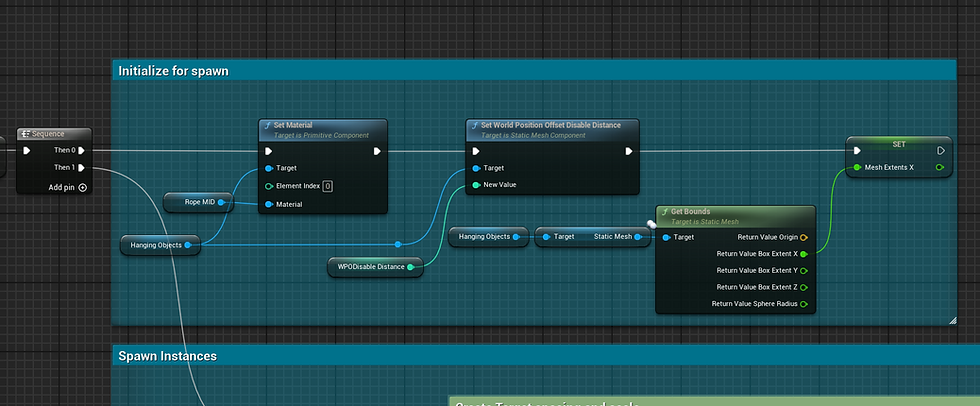The height and width of the screenshot is (406, 980).
Task: Click Return Value Box Extent Z pin
Action: [804, 287]
